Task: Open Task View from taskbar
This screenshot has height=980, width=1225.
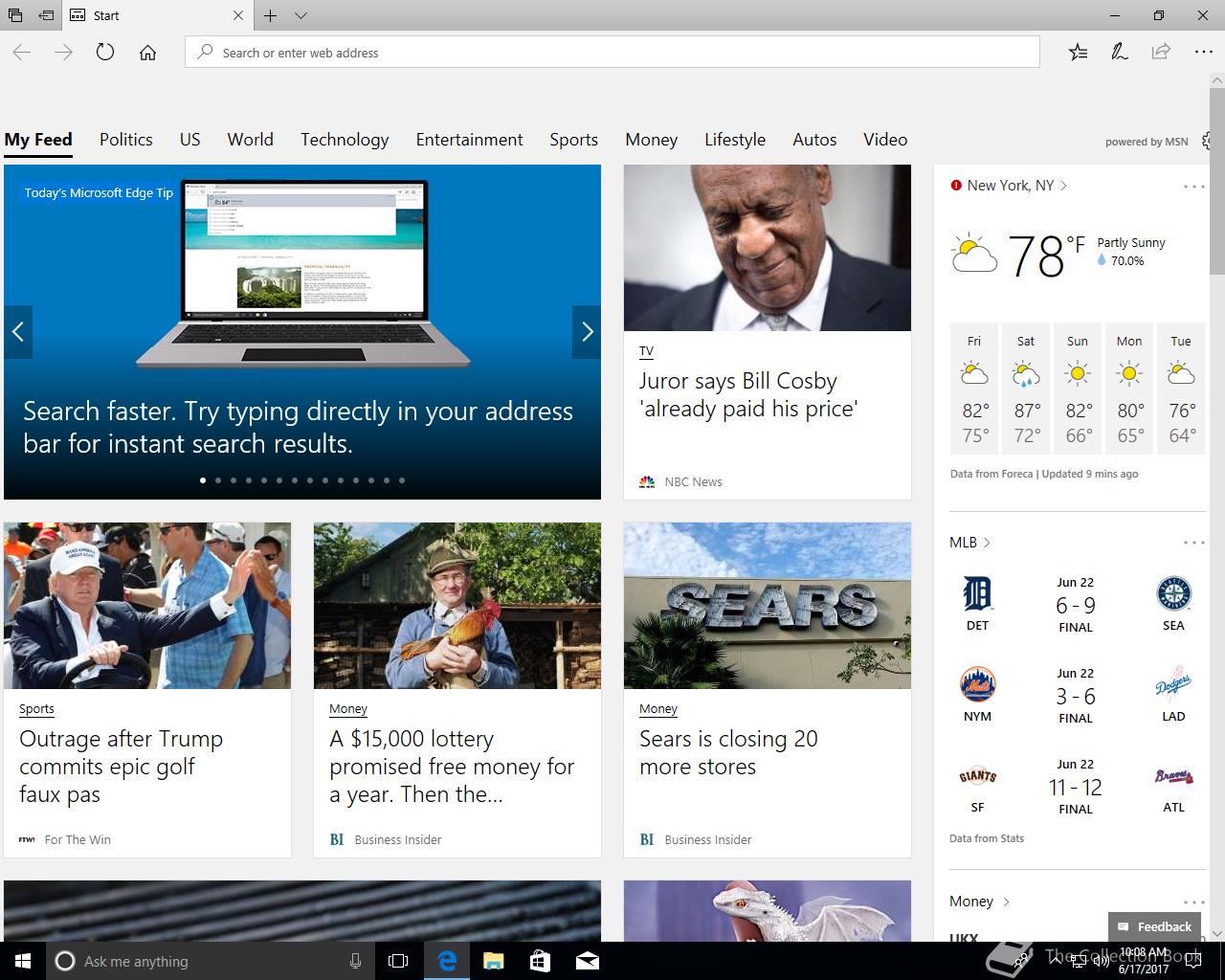Action: (x=398, y=961)
